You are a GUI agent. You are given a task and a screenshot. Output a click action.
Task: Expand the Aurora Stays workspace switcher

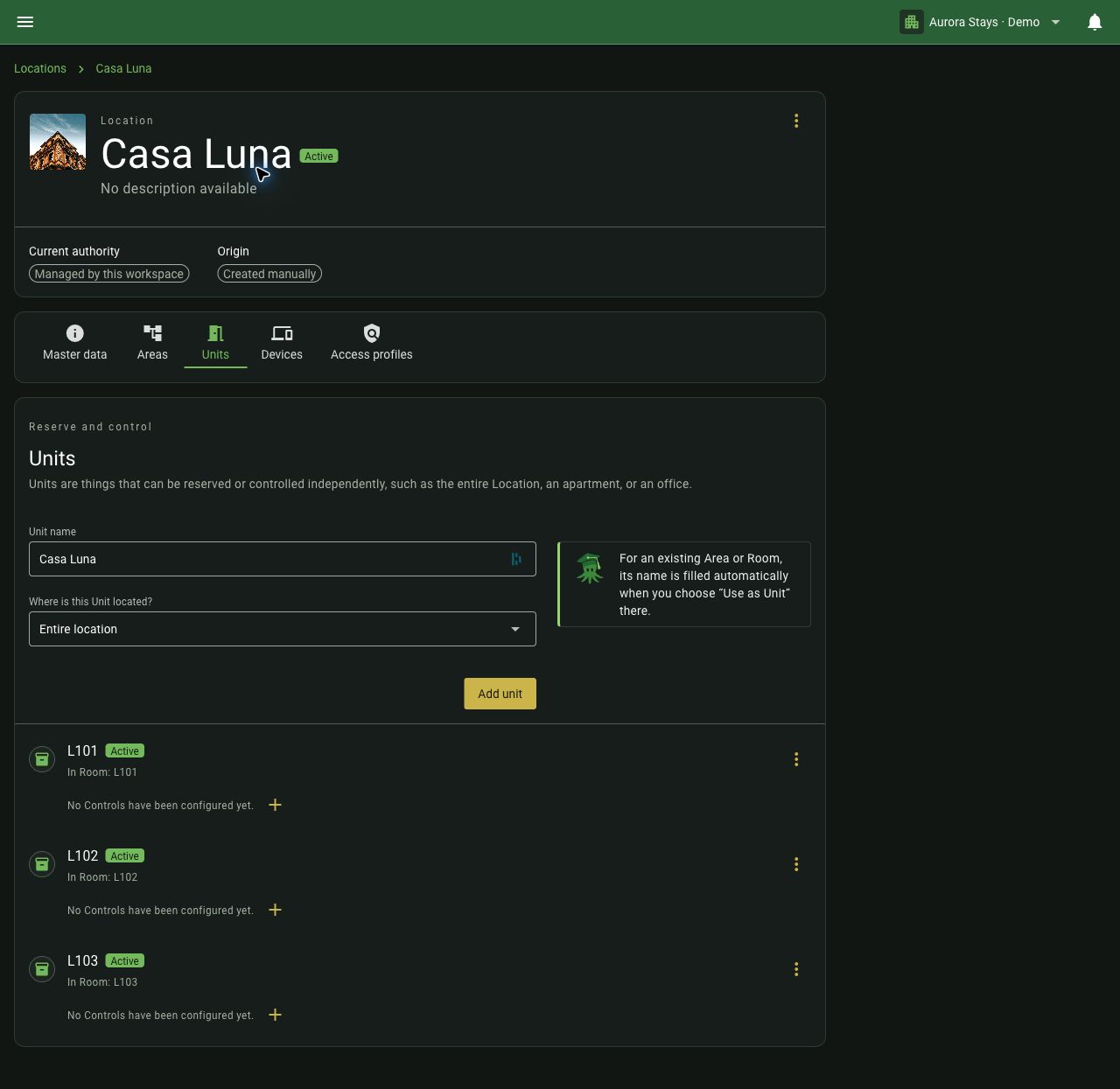(981, 22)
